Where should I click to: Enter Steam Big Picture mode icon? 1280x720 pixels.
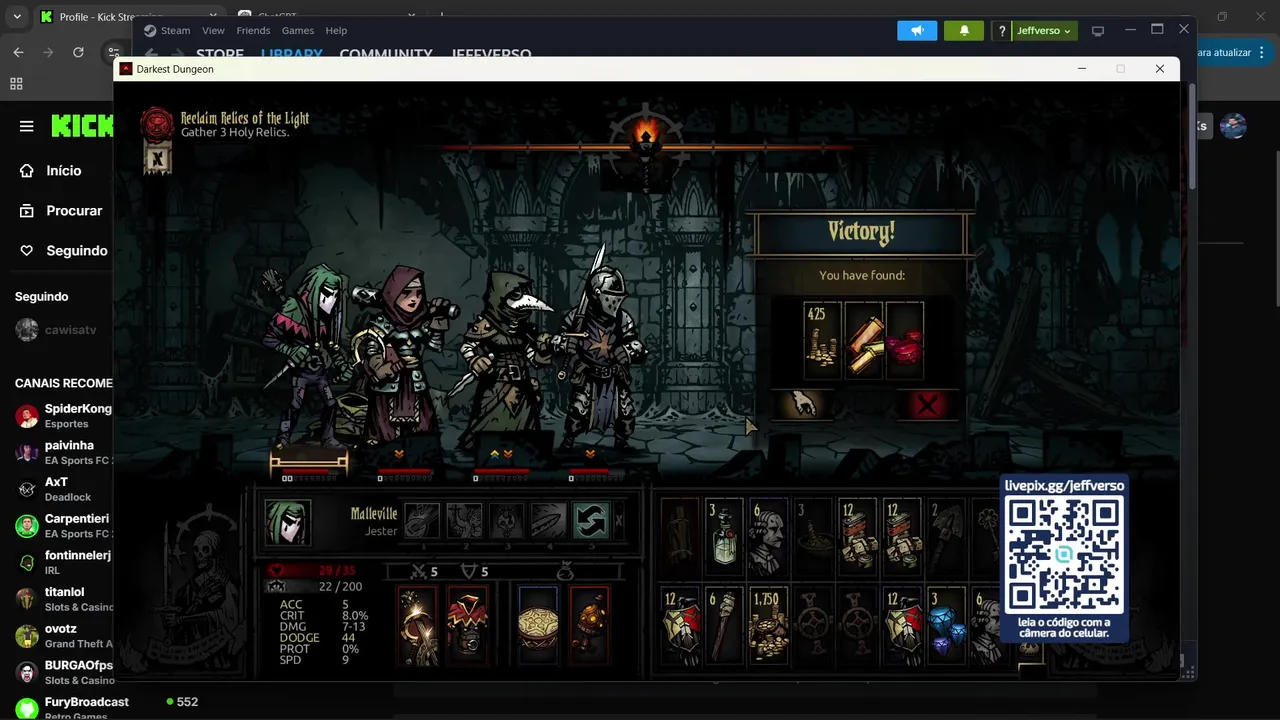tap(1098, 31)
